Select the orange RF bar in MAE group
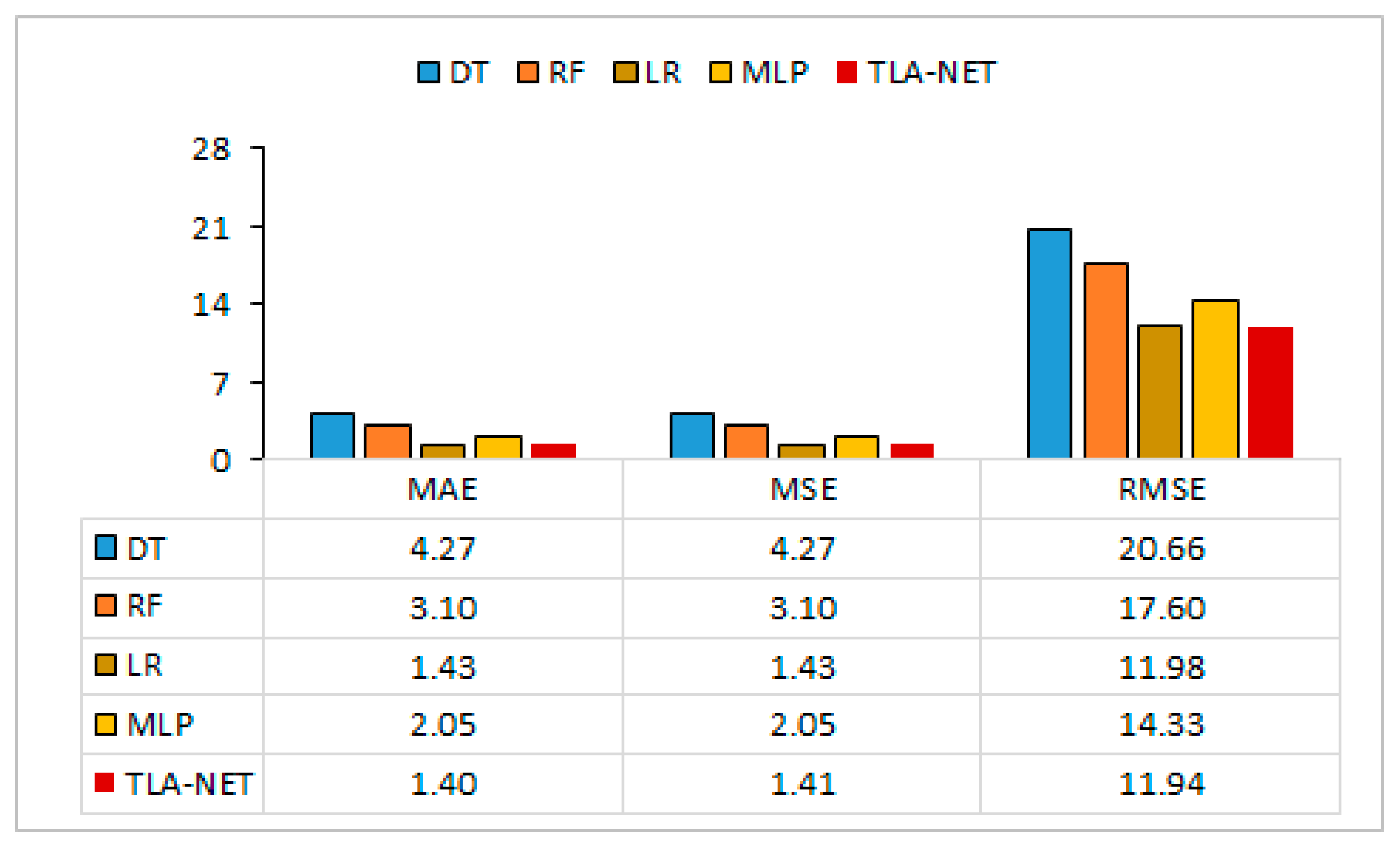1400x848 pixels. tap(388, 441)
